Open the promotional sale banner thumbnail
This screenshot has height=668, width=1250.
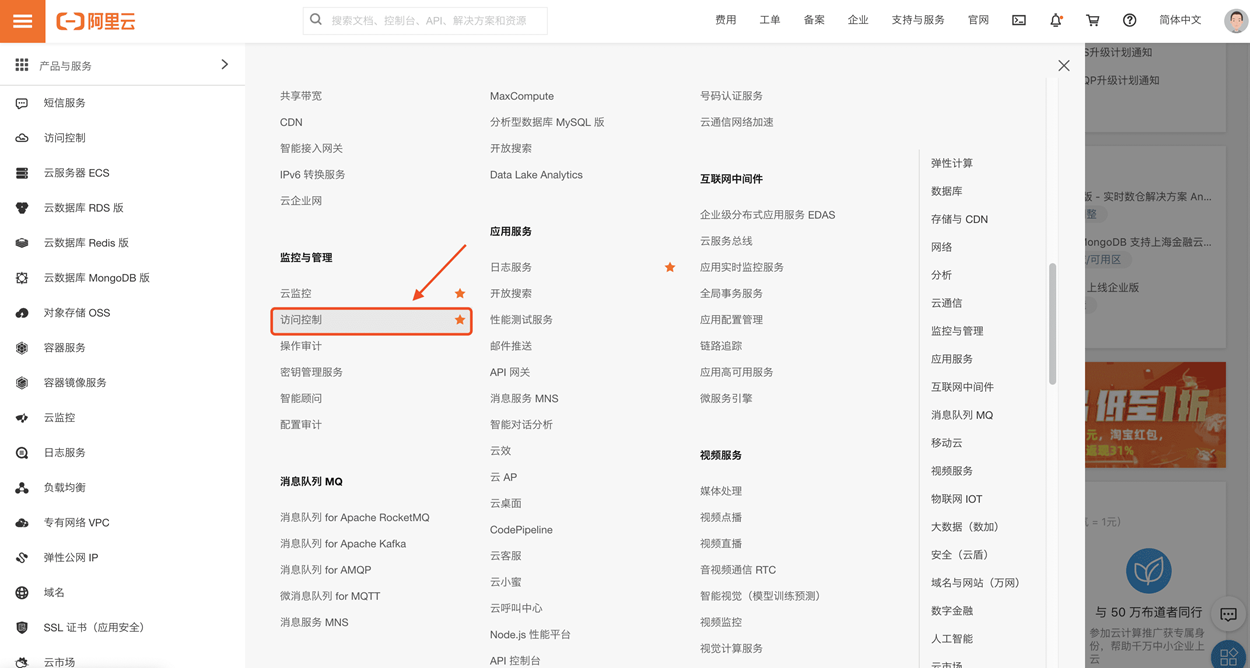(1155, 415)
